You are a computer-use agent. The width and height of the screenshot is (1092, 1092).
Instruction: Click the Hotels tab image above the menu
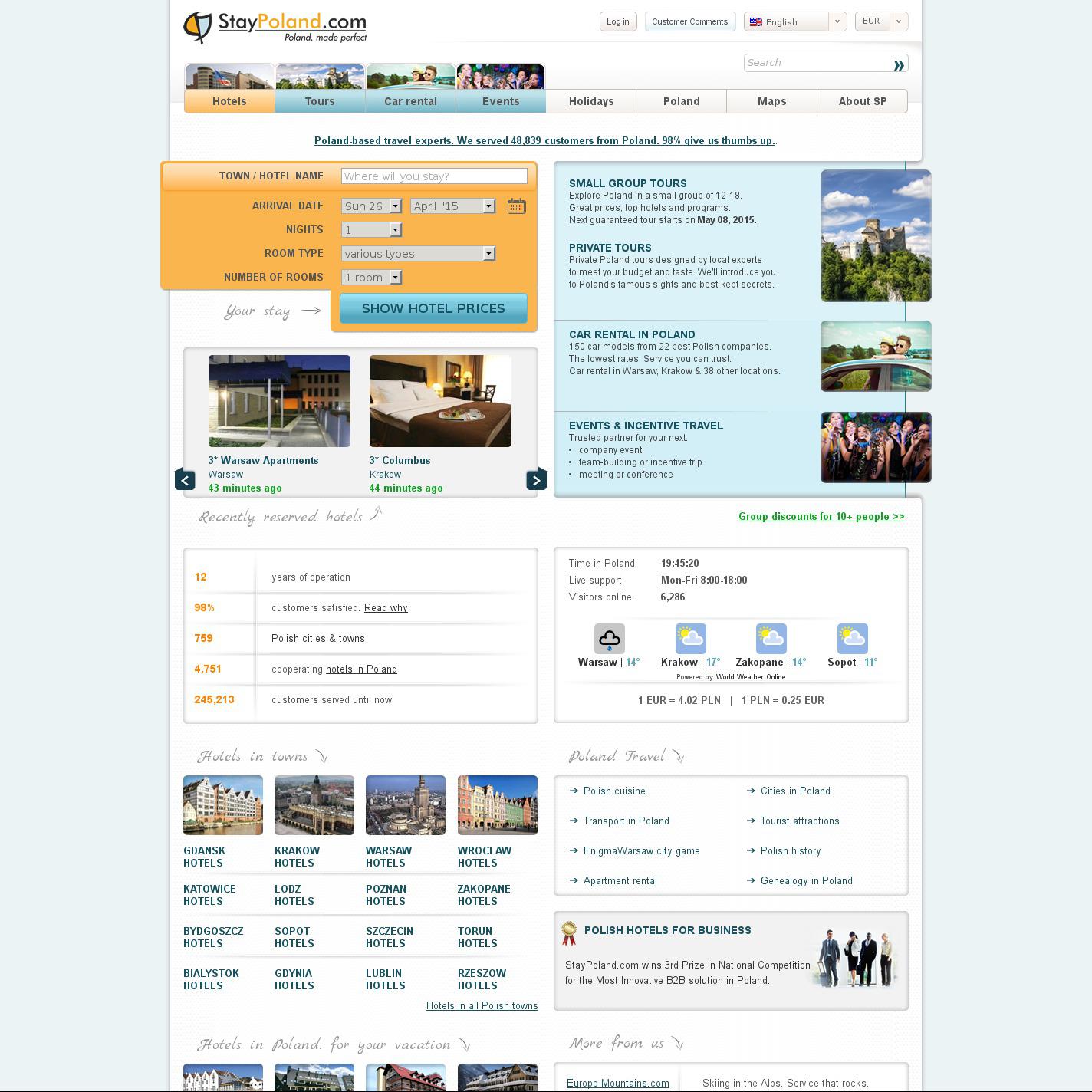point(229,77)
